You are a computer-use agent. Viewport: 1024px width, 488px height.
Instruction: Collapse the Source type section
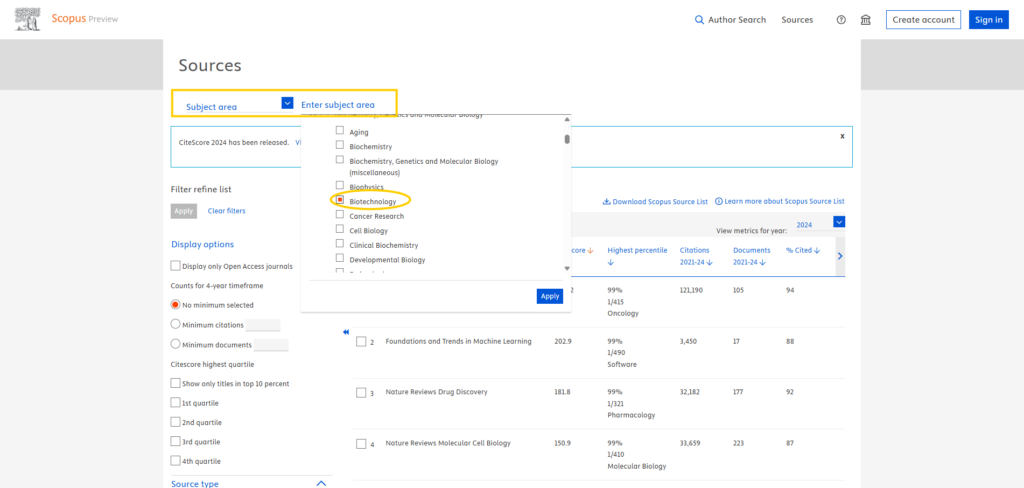pos(321,483)
